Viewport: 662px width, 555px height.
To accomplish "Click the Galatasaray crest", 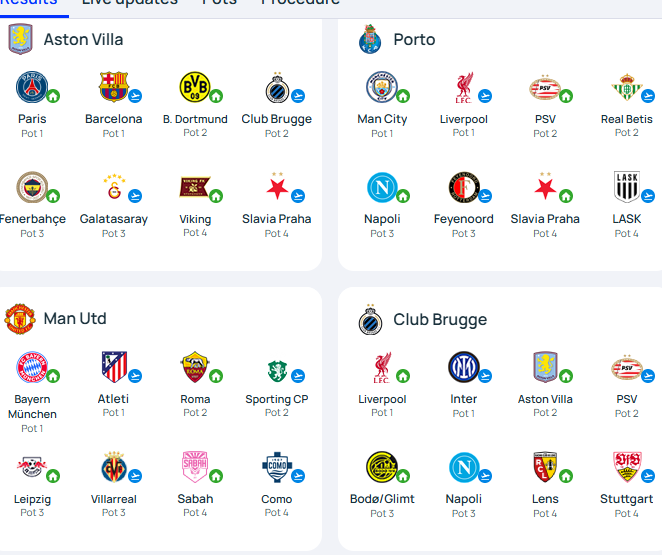I will tap(114, 187).
